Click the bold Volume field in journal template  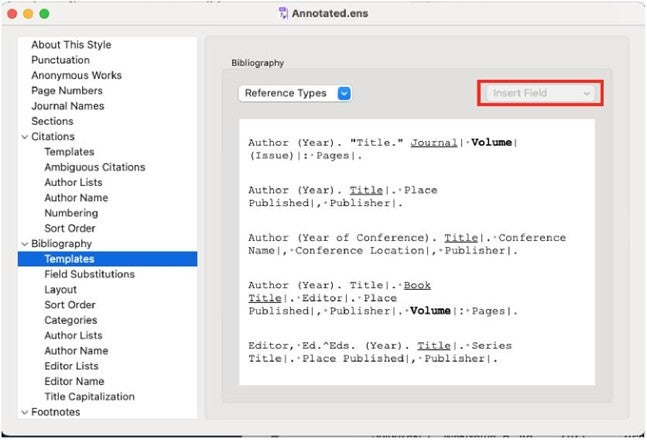click(x=491, y=142)
